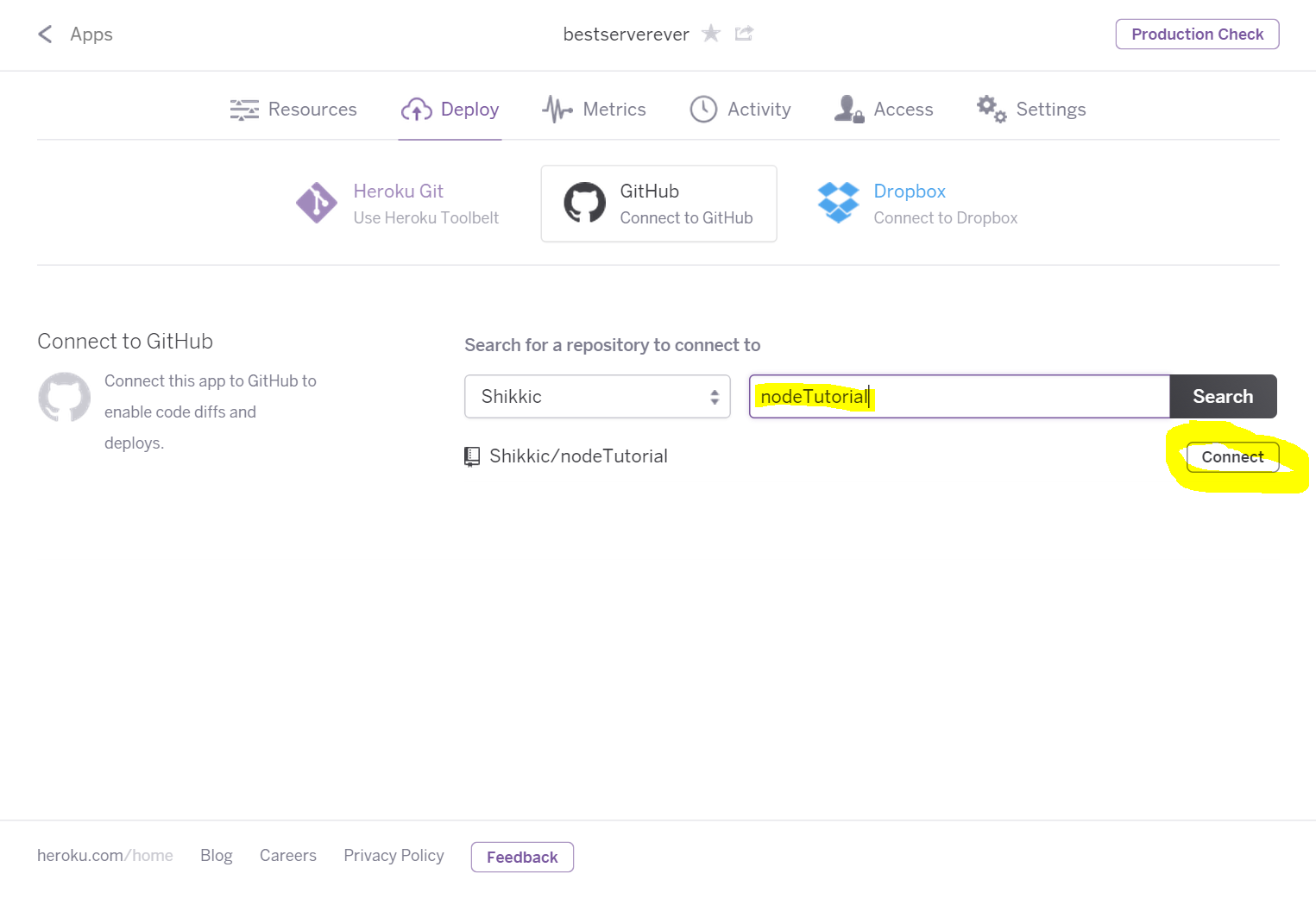Click the bestserverever app name
The height and width of the screenshot is (905, 1316).
626,35
